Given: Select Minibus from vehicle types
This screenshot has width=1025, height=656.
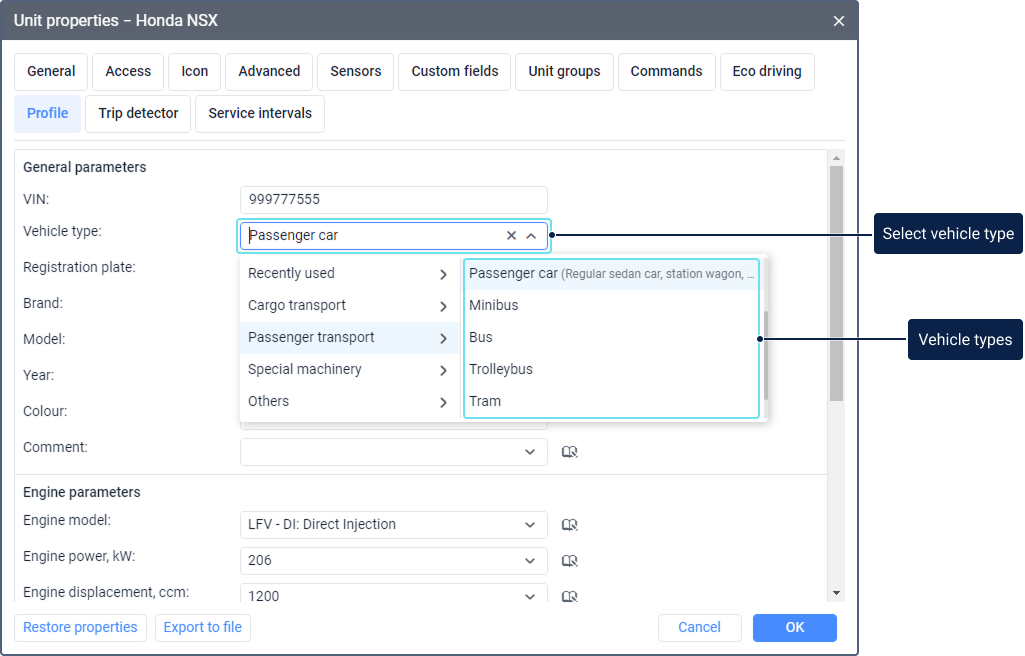Looking at the screenshot, I should tap(493, 305).
